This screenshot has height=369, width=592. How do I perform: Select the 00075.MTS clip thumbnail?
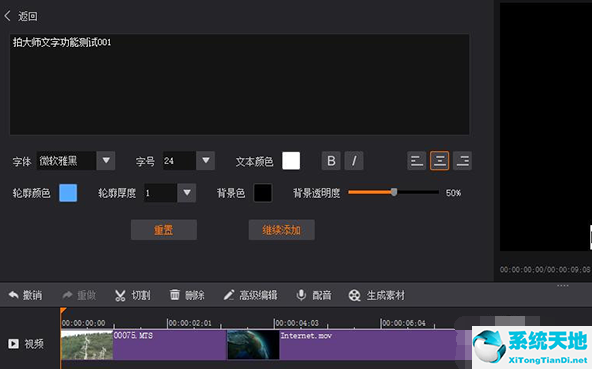(87, 345)
